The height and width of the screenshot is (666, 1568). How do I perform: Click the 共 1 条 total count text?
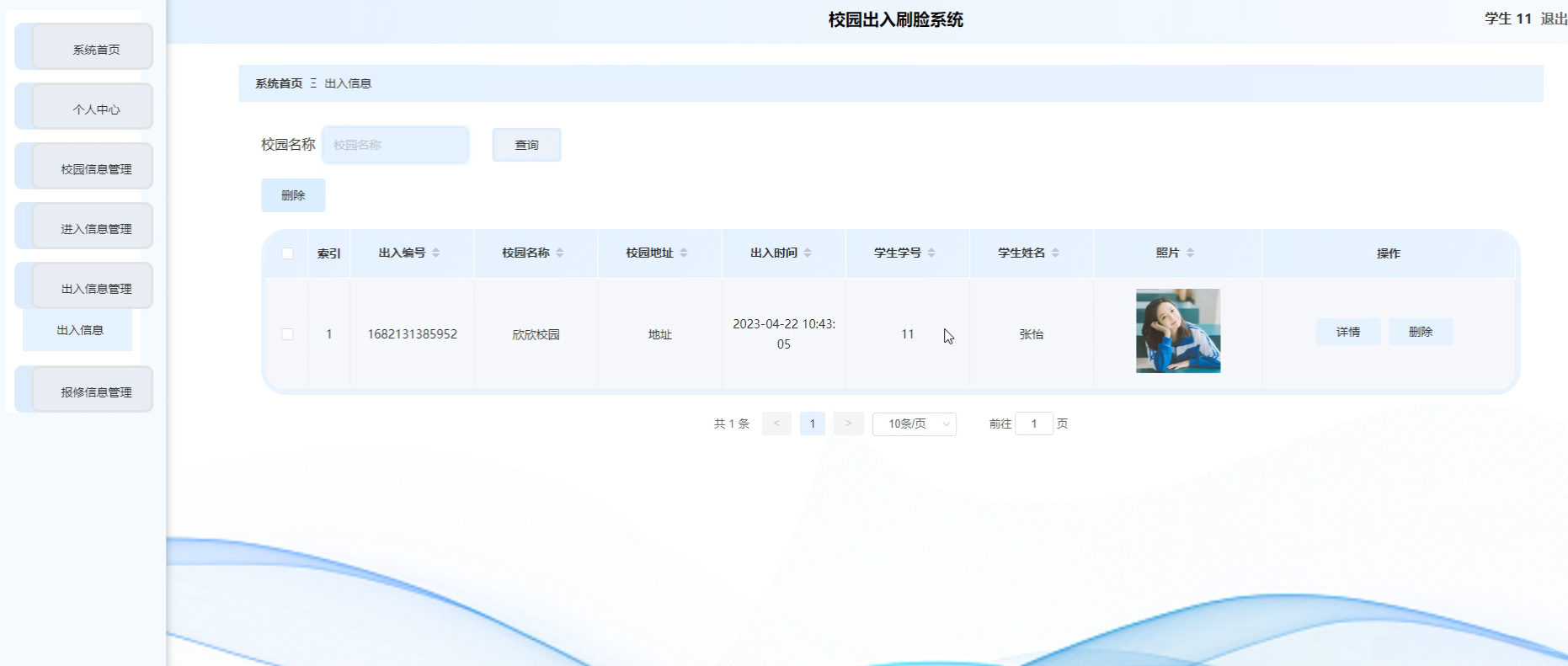(732, 424)
